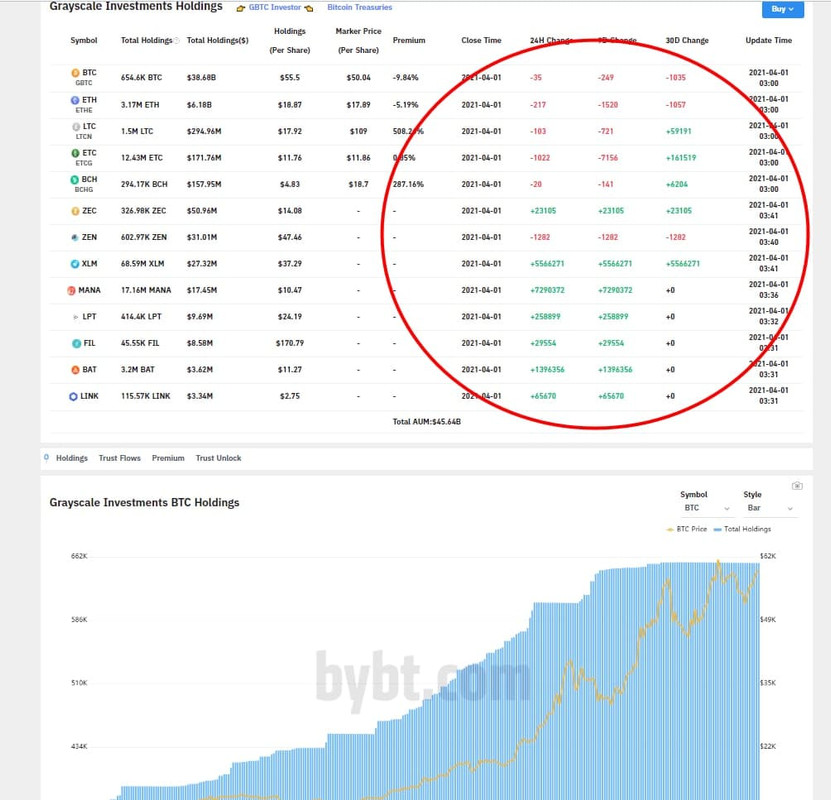Click the BCH coin icon
This screenshot has width=831, height=800.
pos(75,180)
